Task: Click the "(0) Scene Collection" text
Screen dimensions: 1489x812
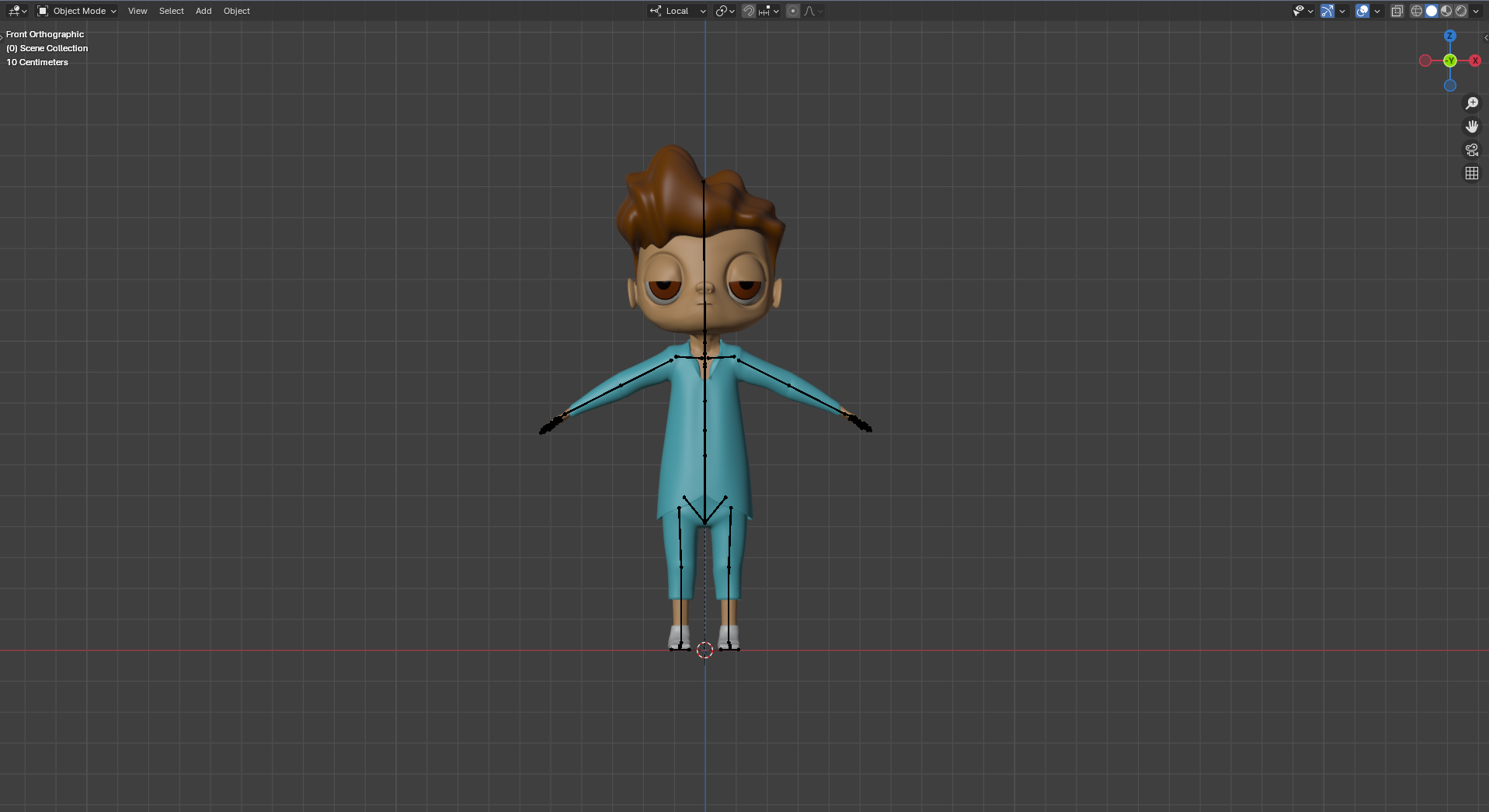Action: click(x=47, y=48)
